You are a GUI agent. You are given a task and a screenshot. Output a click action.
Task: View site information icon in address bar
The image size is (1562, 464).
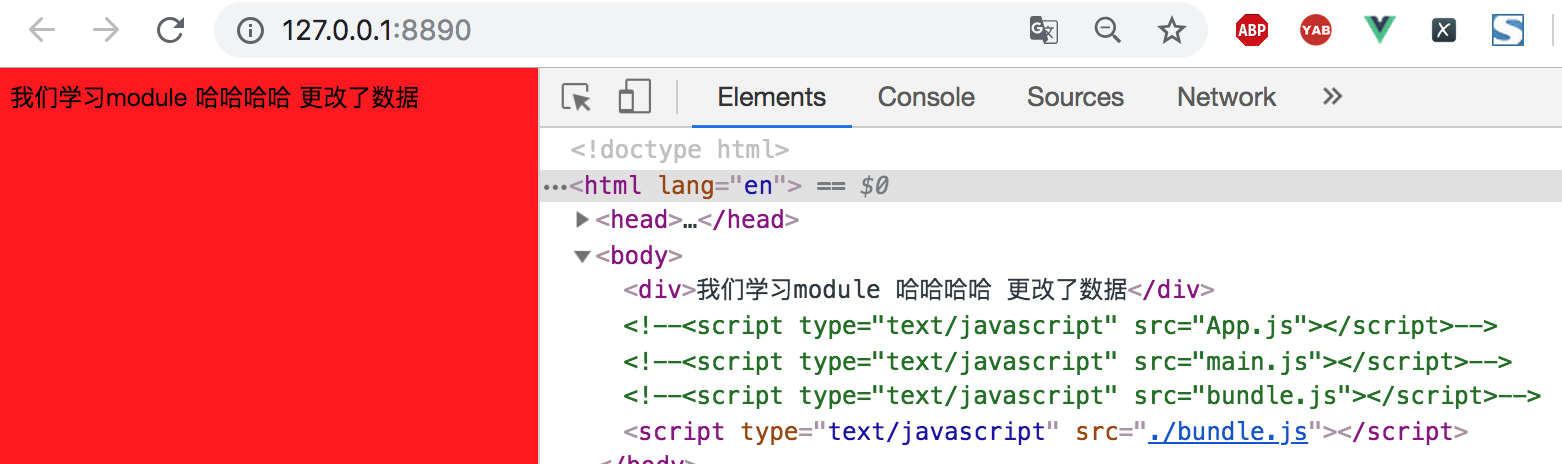250,31
